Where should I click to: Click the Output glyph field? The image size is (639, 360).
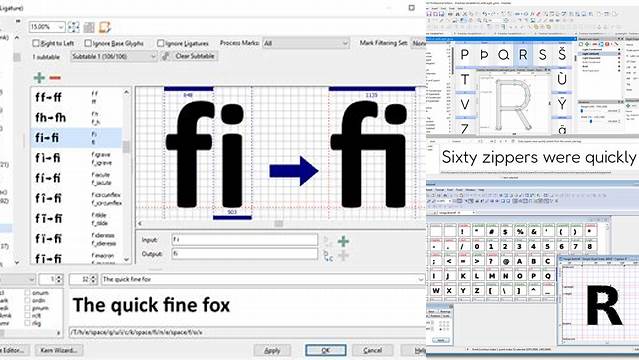point(245,254)
